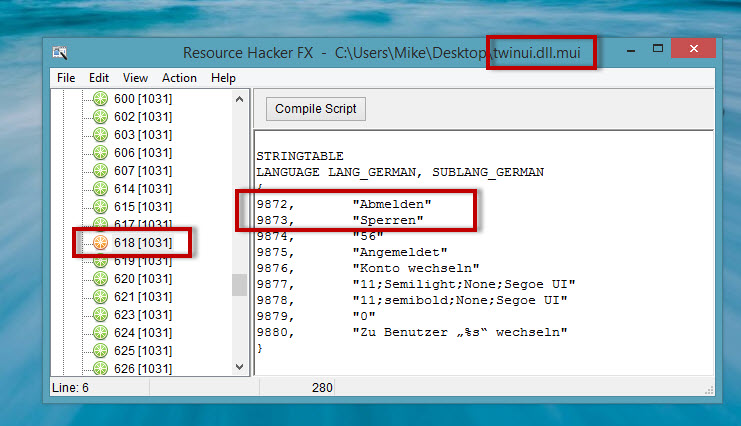
Task: Click the green icon of resource 624 [1031]
Action: pos(100,332)
